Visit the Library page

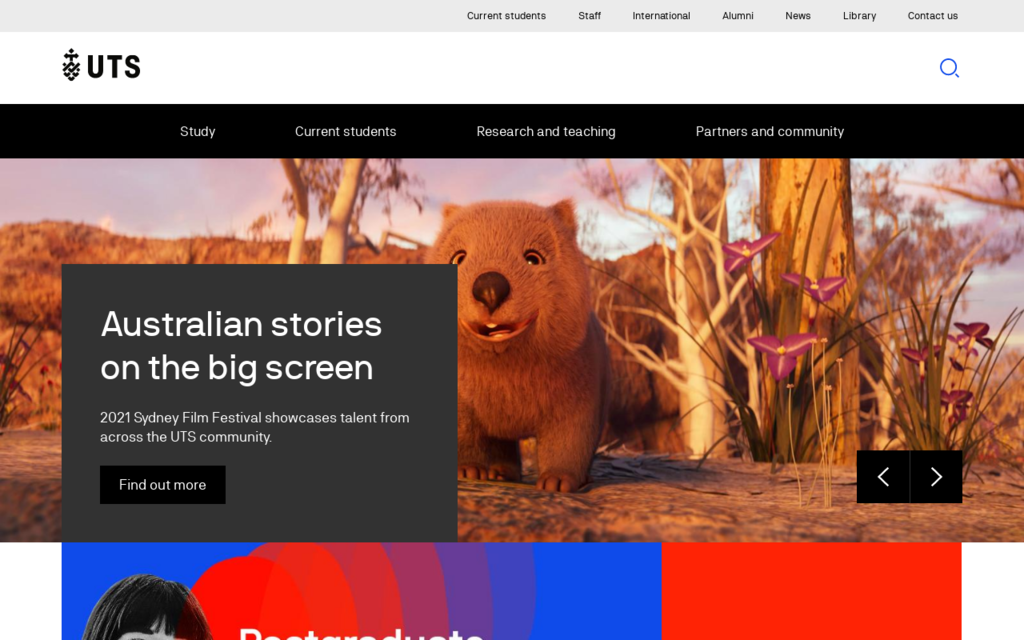[859, 15]
